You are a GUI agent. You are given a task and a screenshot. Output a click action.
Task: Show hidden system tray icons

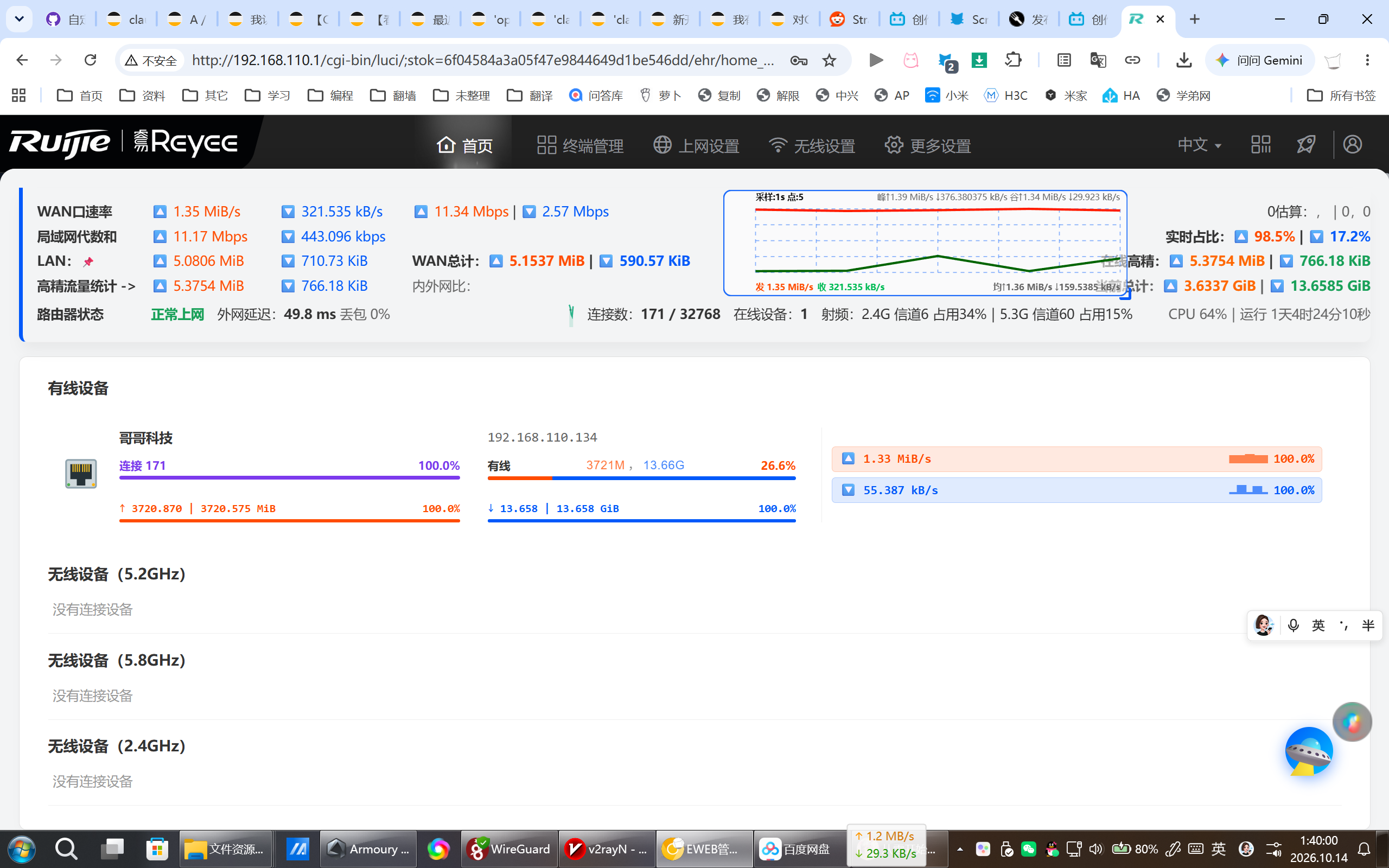click(960, 849)
